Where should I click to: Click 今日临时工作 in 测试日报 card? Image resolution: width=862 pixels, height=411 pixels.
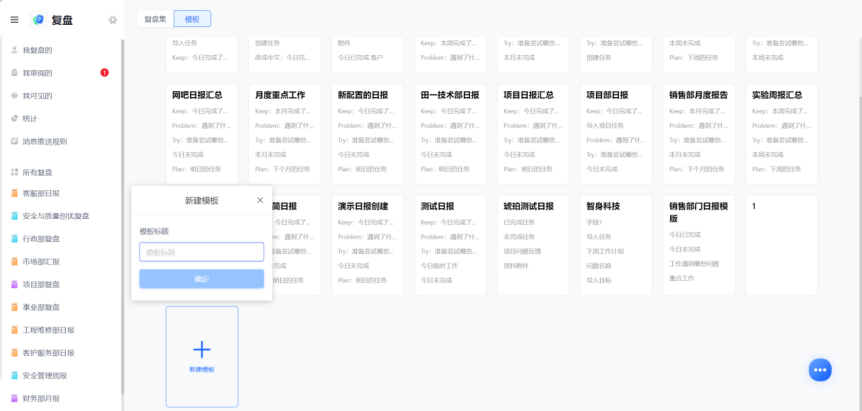(439, 265)
